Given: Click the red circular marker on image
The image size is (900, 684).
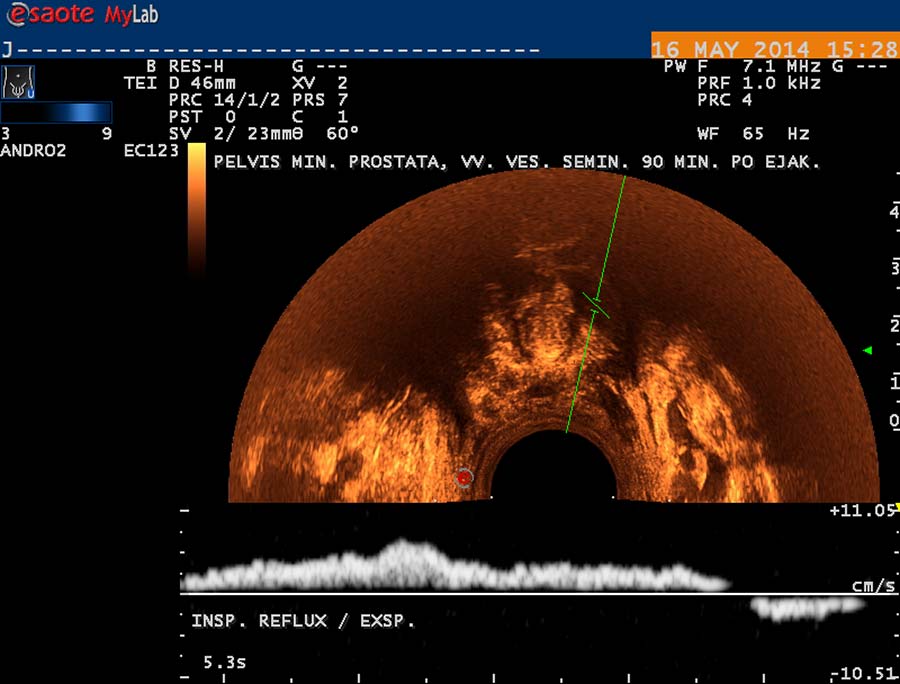Looking at the screenshot, I should tap(463, 479).
